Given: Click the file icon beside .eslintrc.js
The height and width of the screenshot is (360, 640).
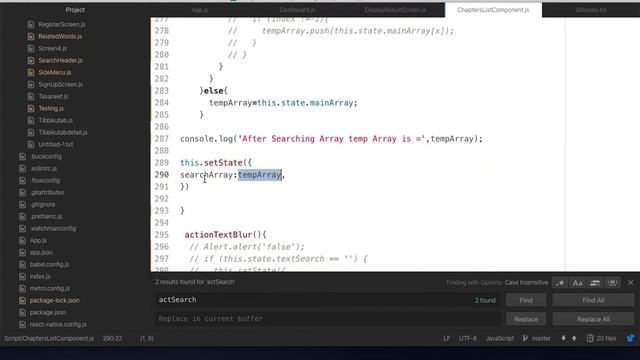Looking at the screenshot, I should pos(22,168).
